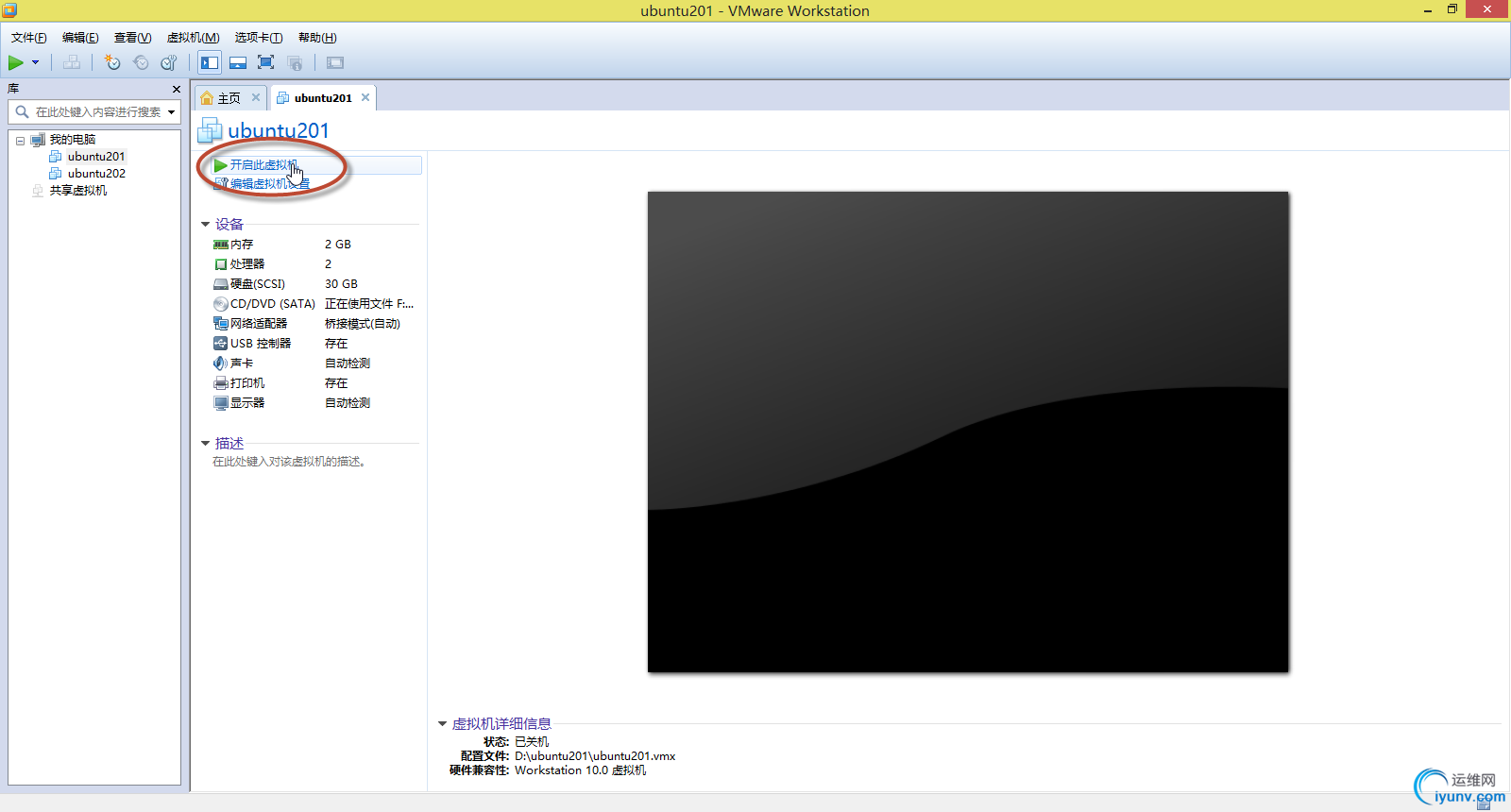Click the 硬盘(SCSI) hard disk icon

220,284
